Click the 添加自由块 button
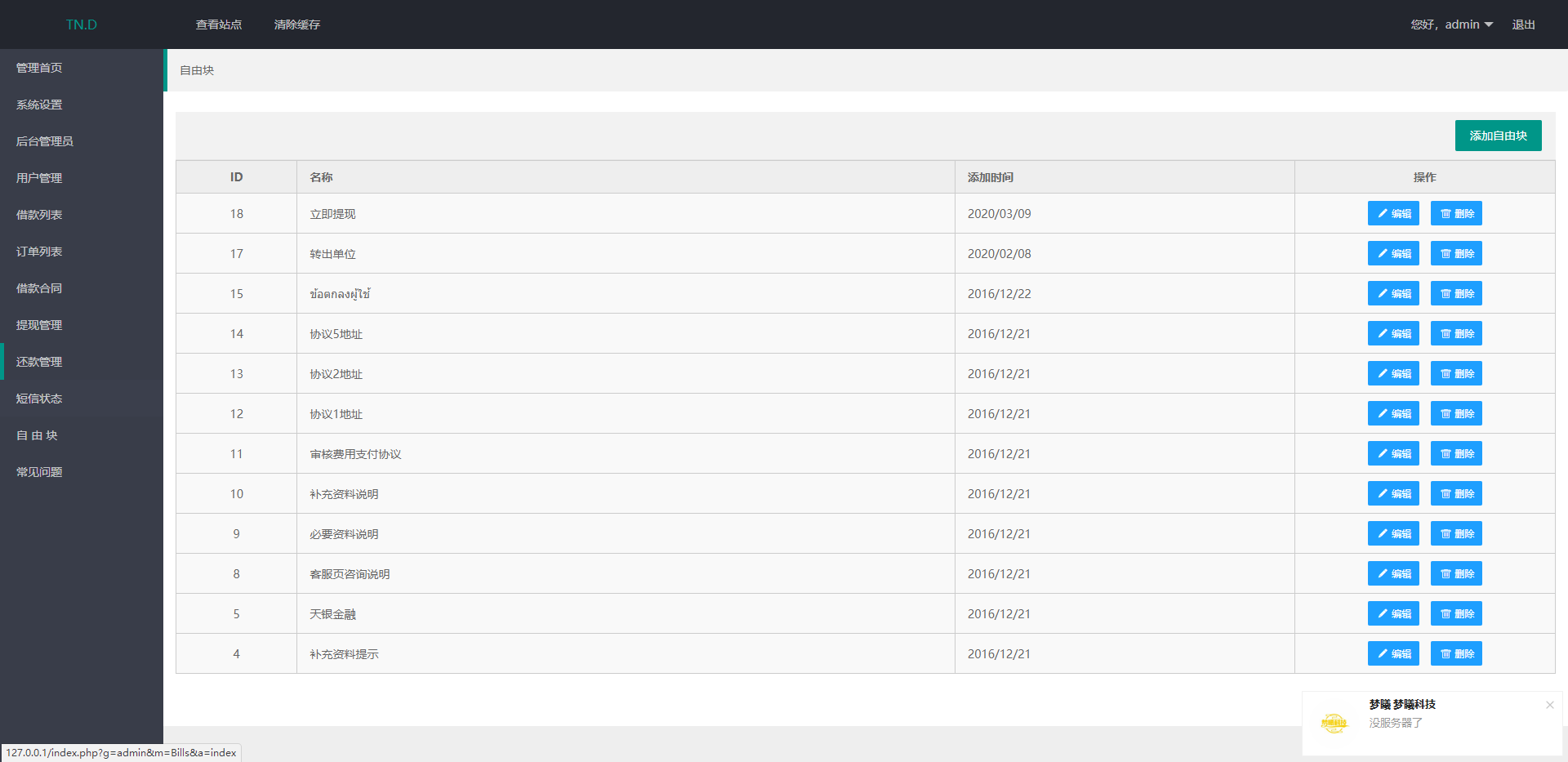This screenshot has height=762, width=1568. (x=1498, y=136)
